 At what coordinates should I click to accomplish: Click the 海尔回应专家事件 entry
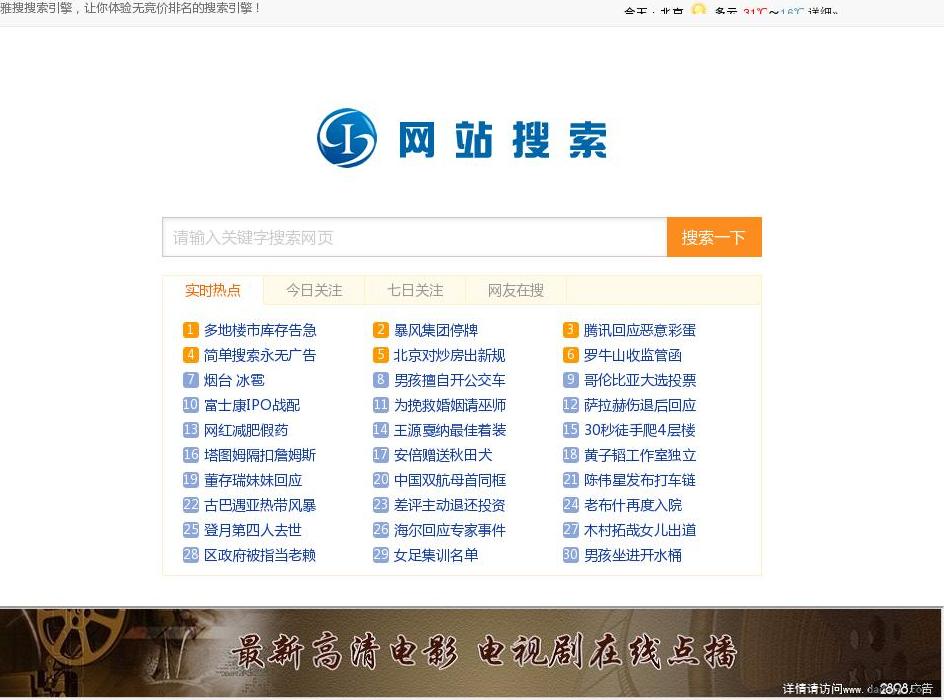450,530
